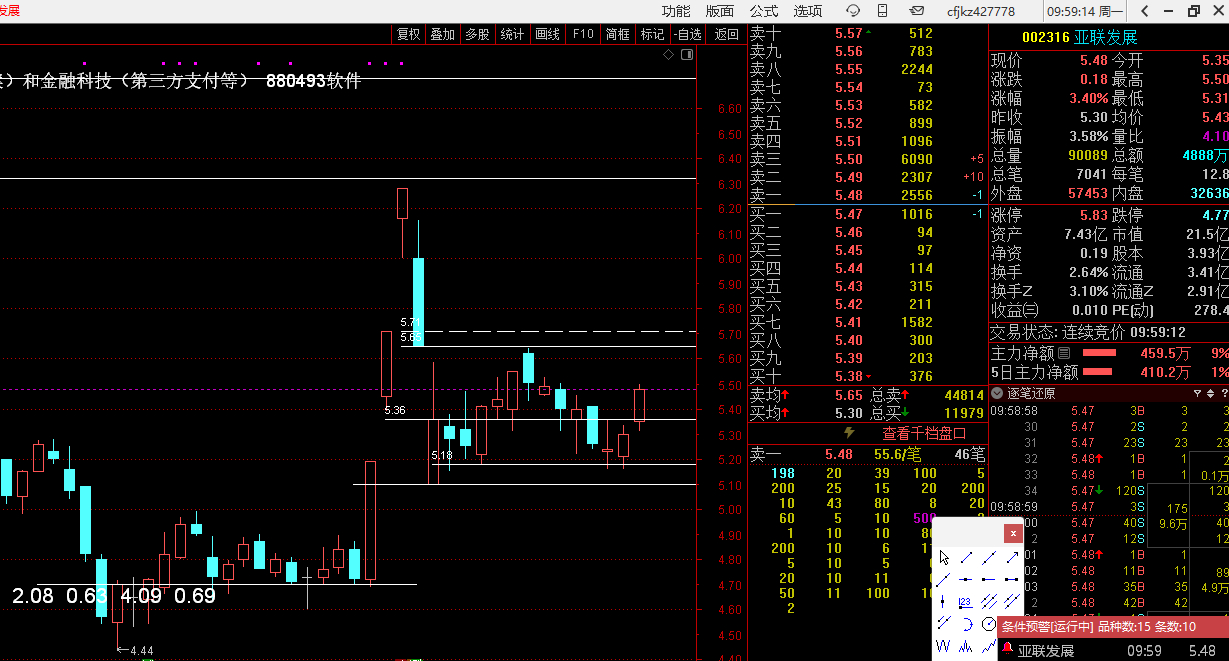Click 查看千档盘口 button

click(924, 433)
